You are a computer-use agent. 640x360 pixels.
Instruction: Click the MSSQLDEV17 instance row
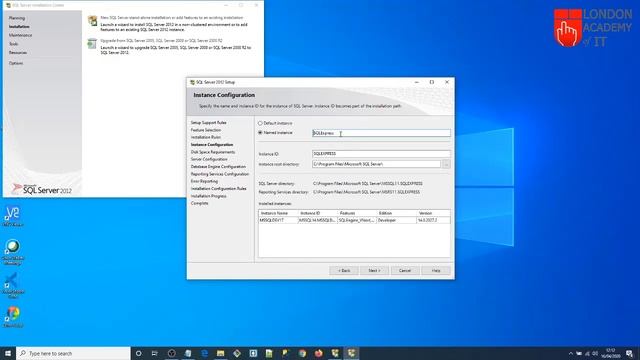pyautogui.click(x=354, y=220)
